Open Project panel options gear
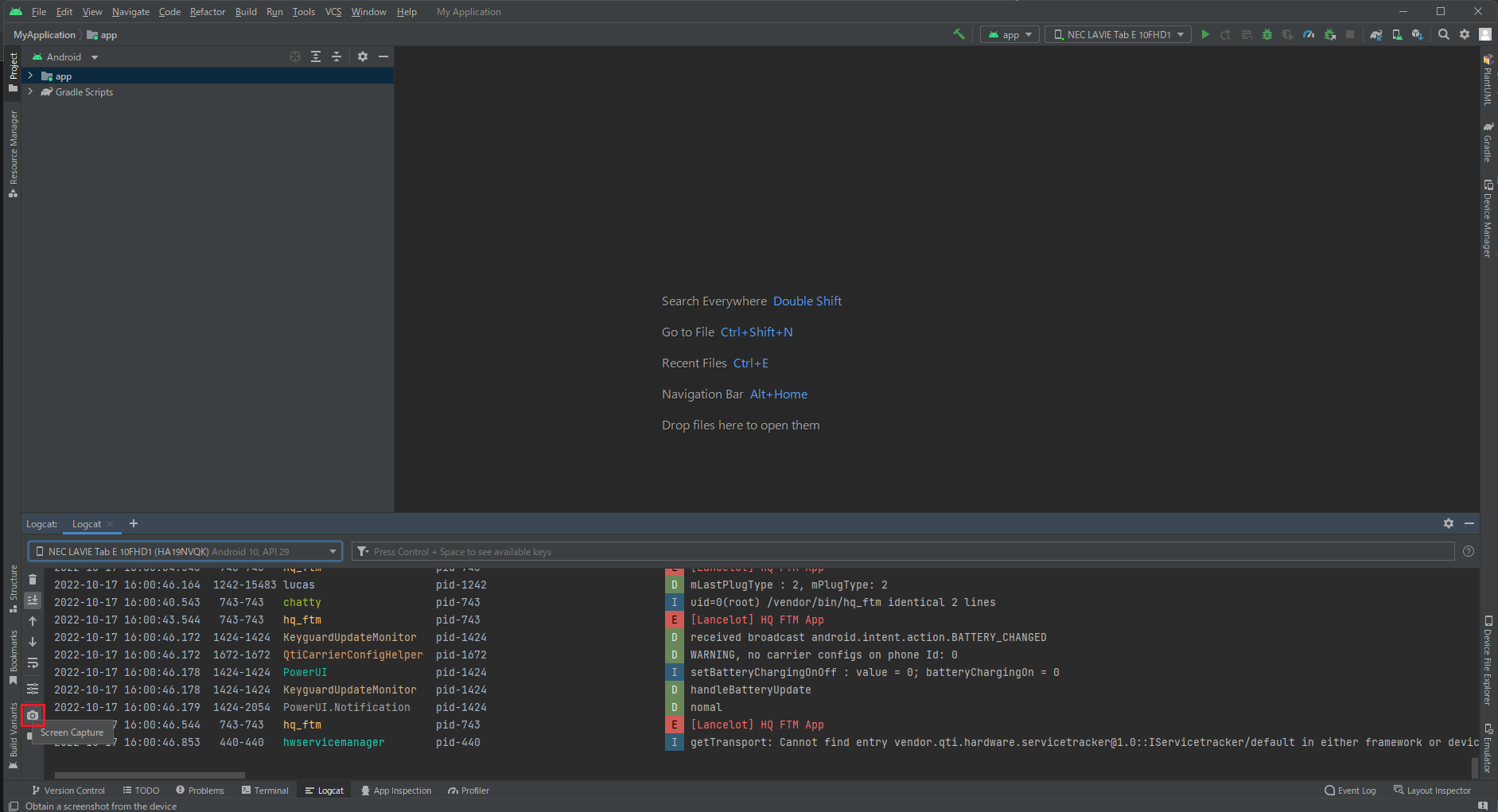 coord(363,56)
